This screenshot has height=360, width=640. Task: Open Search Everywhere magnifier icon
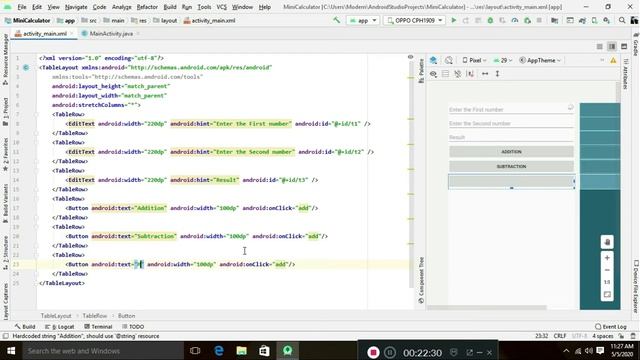click(622, 20)
